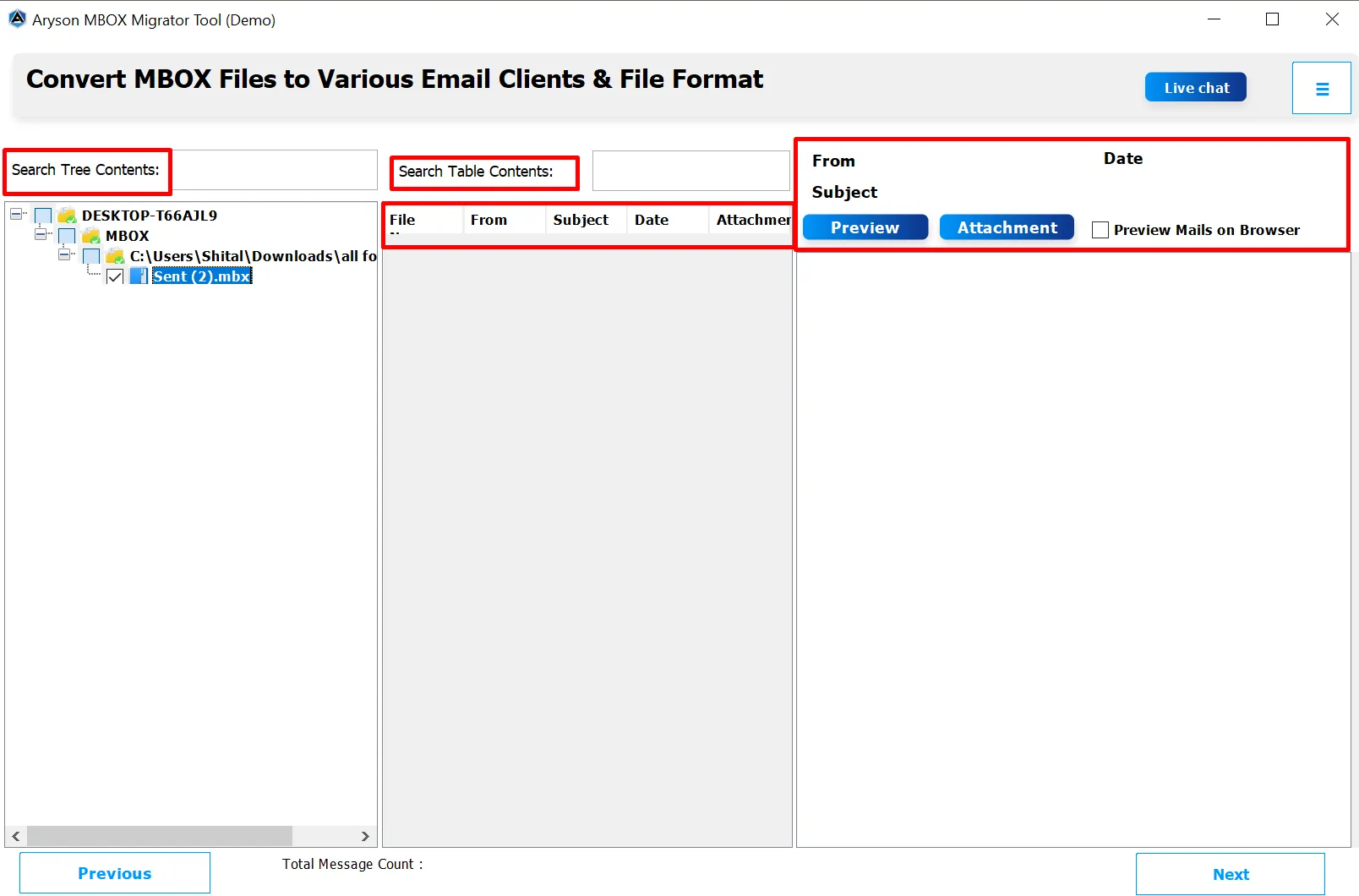
Task: Click the Aryson logo in the title bar
Action: 16,18
